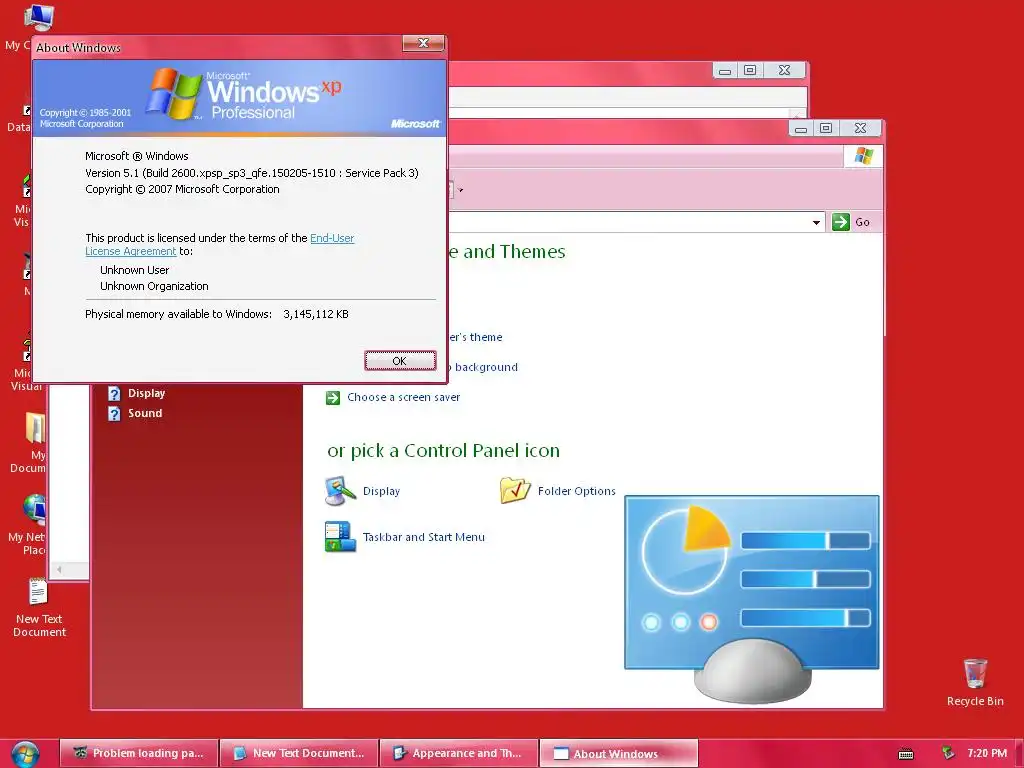Image resolution: width=1024 pixels, height=768 pixels.
Task: Open Taskbar and Start Menu icon
Action: point(340,537)
